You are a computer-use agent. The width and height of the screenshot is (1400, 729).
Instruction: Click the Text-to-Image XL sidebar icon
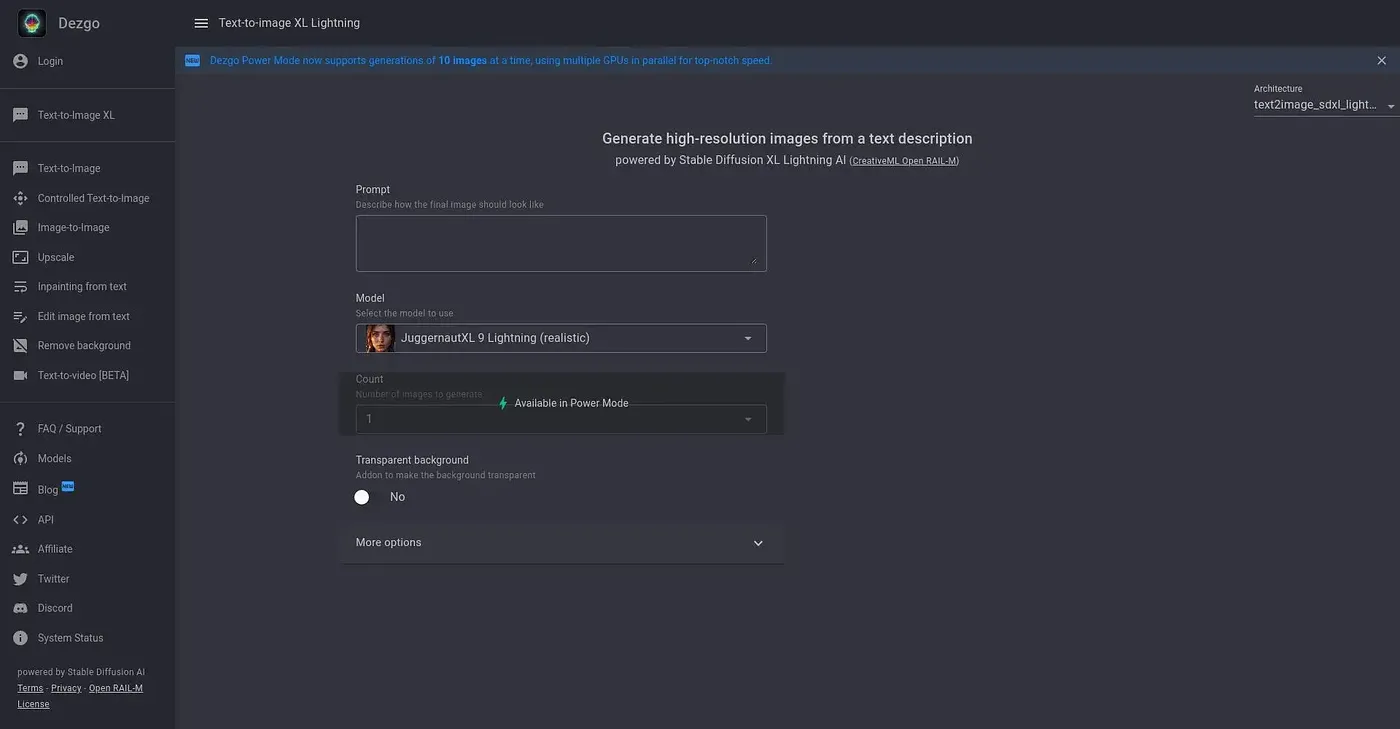pos(20,115)
